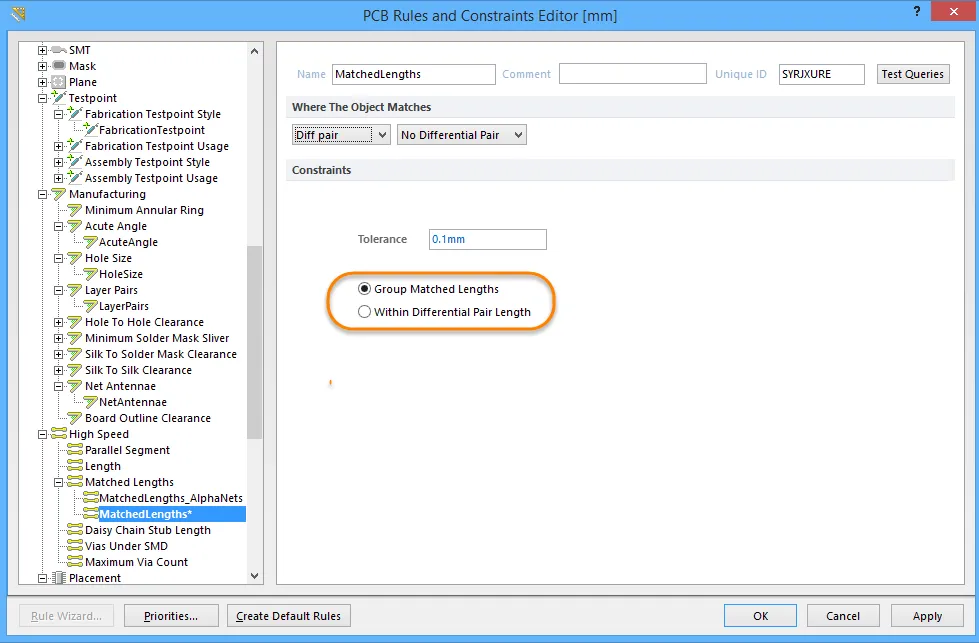Open the Diff pair object dropdown
This screenshot has height=643, width=979.
point(341,135)
